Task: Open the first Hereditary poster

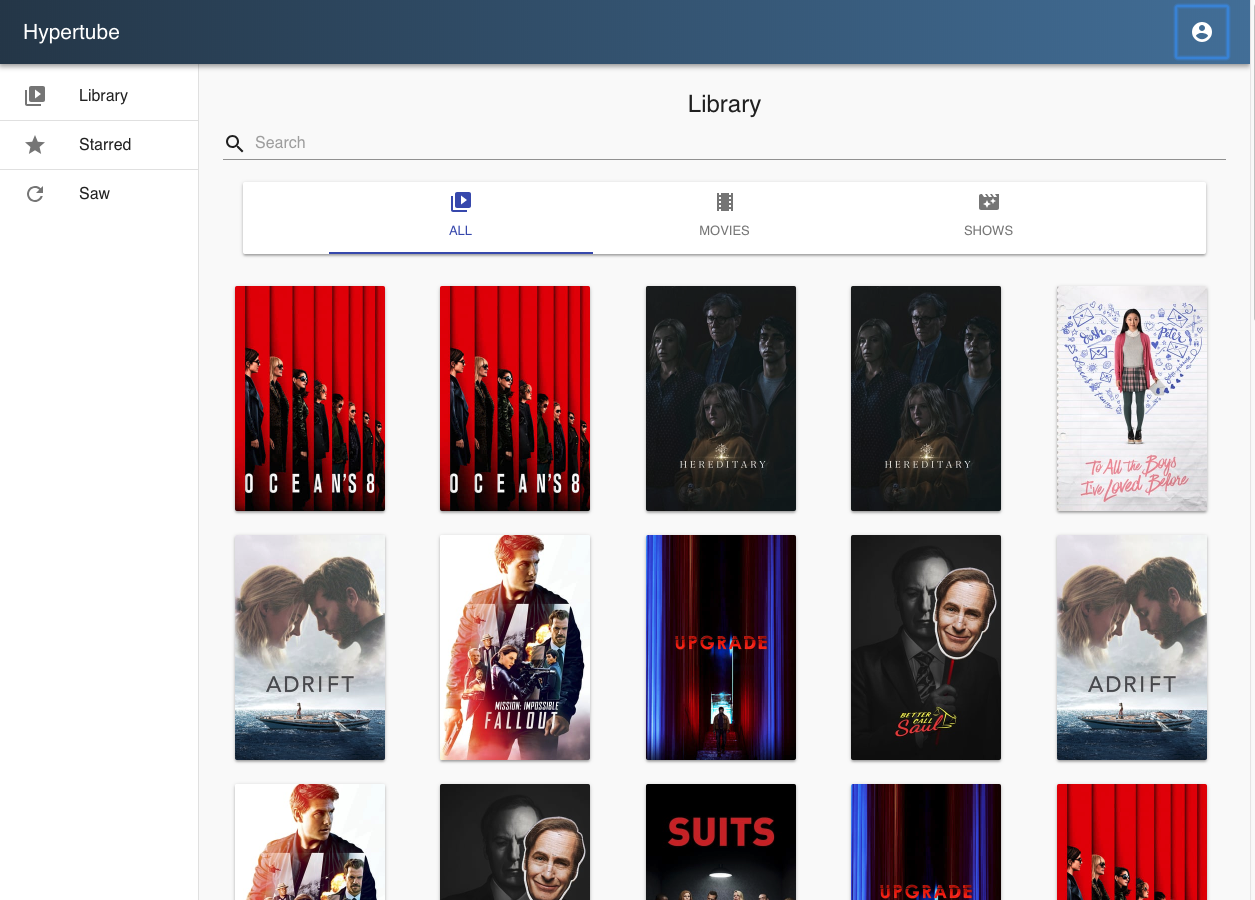Action: coord(721,398)
